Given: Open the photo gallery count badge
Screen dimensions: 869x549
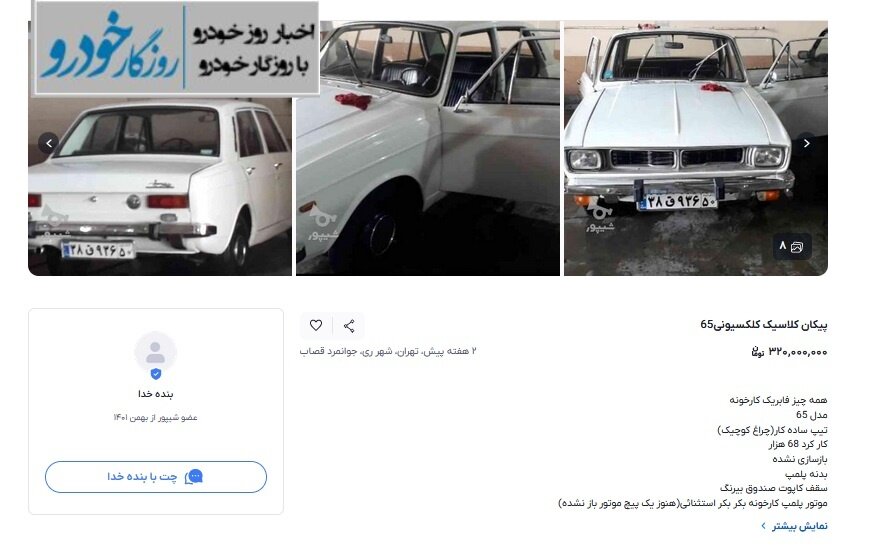Looking at the screenshot, I should (793, 247).
